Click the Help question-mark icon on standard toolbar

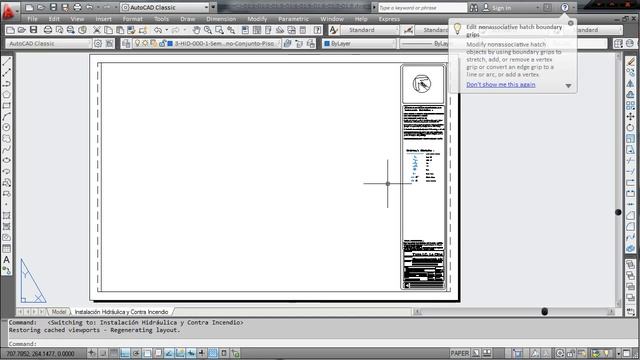pyautogui.click(x=317, y=30)
